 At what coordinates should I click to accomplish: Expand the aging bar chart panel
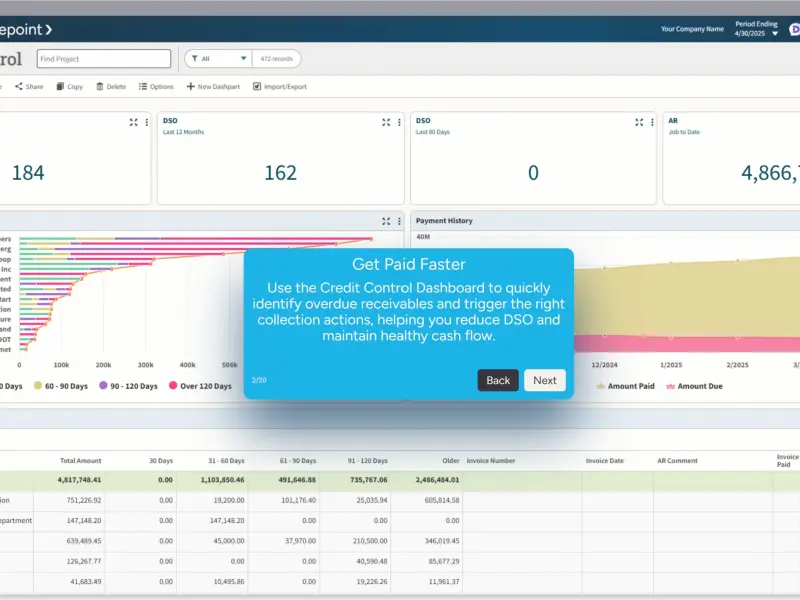click(x=386, y=221)
